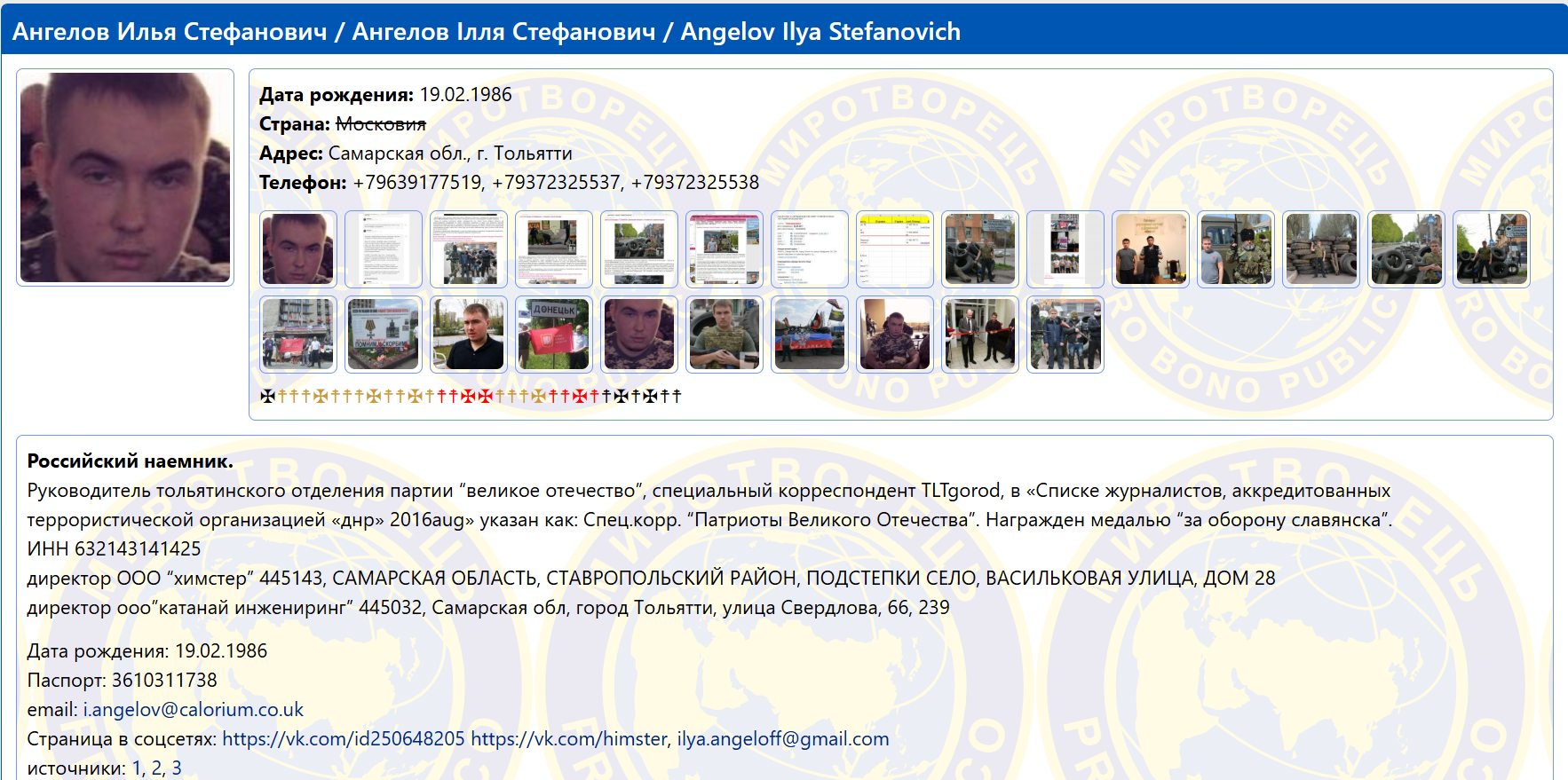
Task: Click the 'Телефон:' label
Action: (x=303, y=183)
